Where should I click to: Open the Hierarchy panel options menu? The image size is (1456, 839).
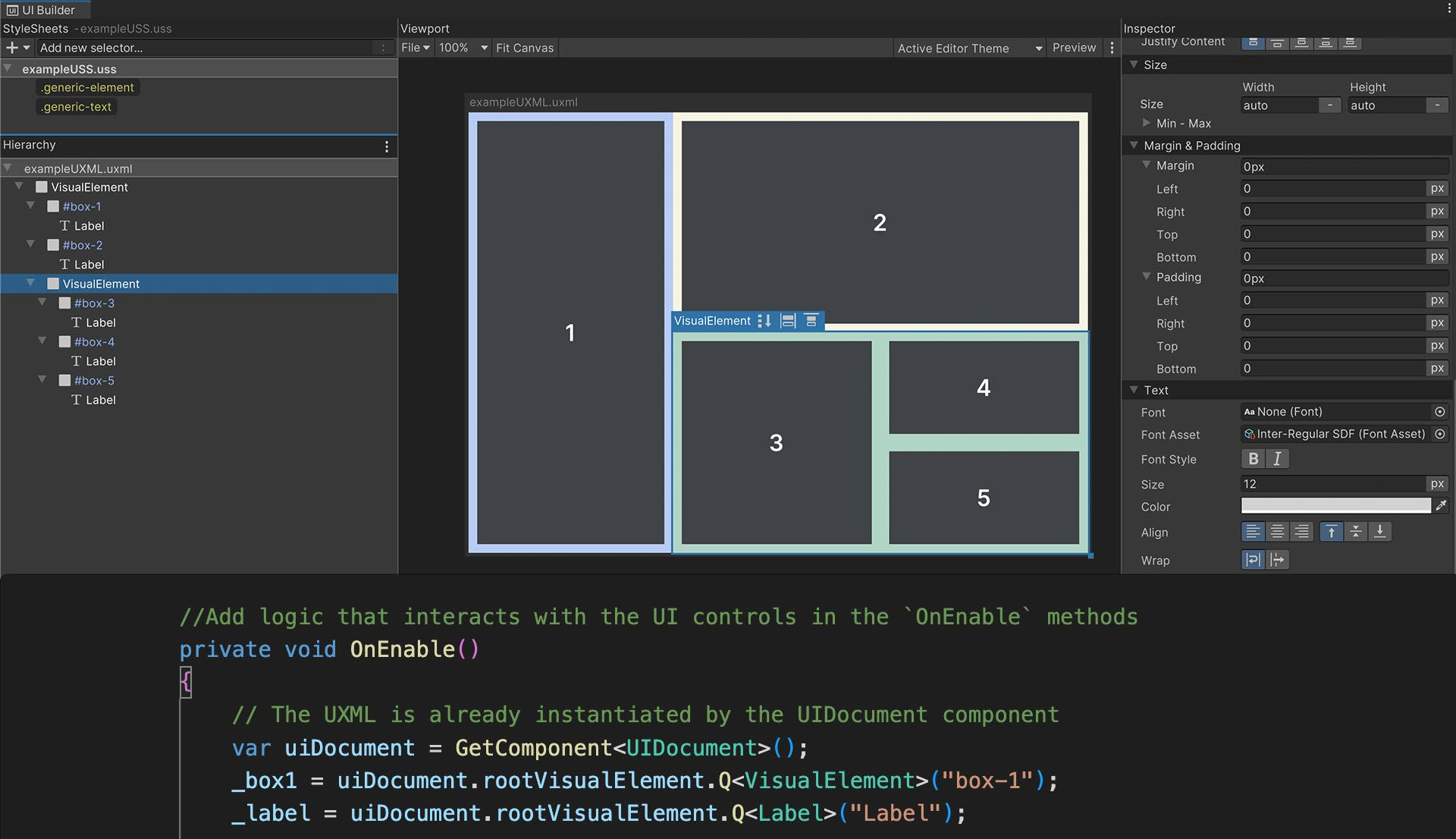tap(387, 146)
